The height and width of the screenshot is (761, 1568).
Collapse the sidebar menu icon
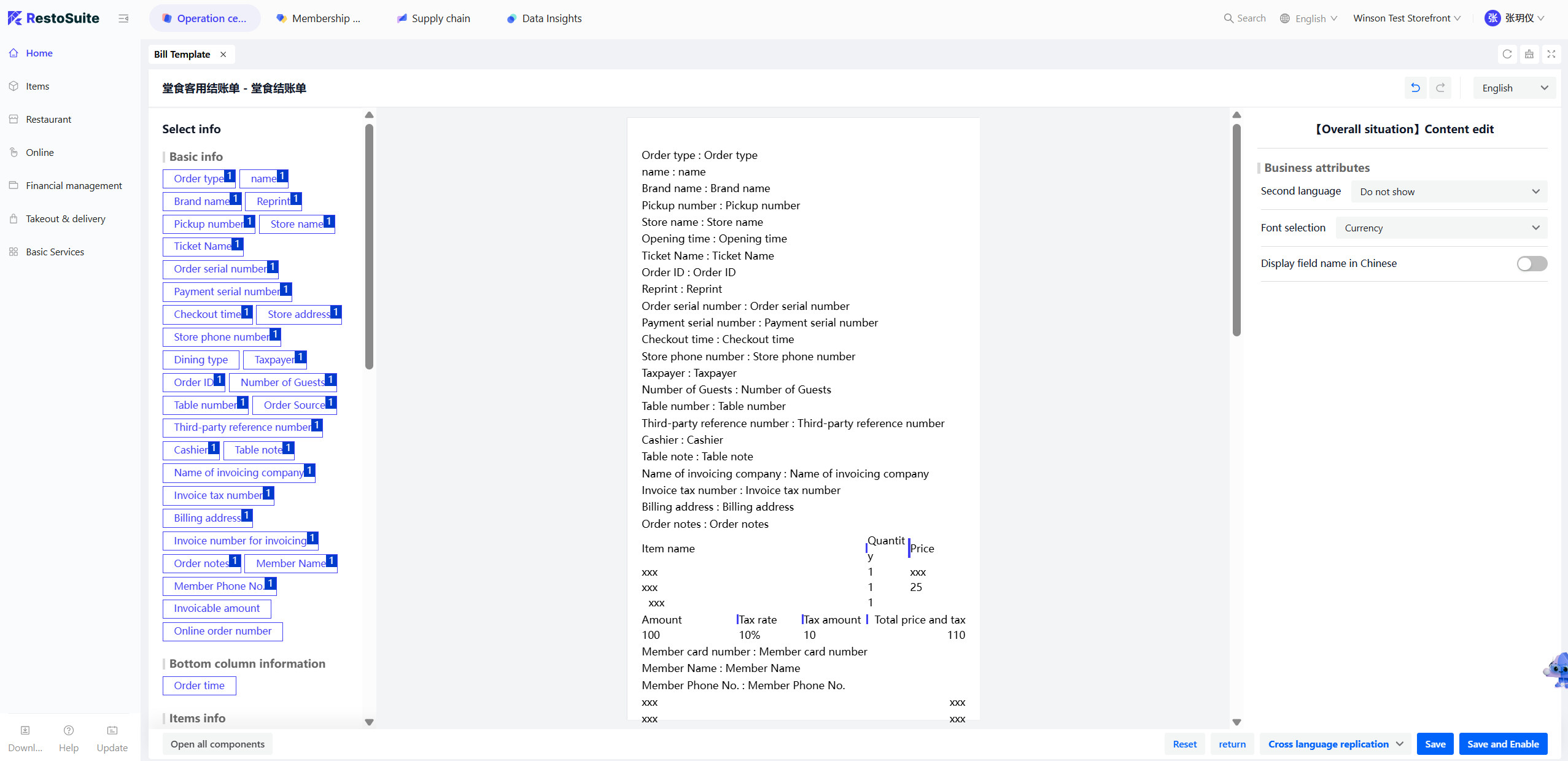point(123,18)
